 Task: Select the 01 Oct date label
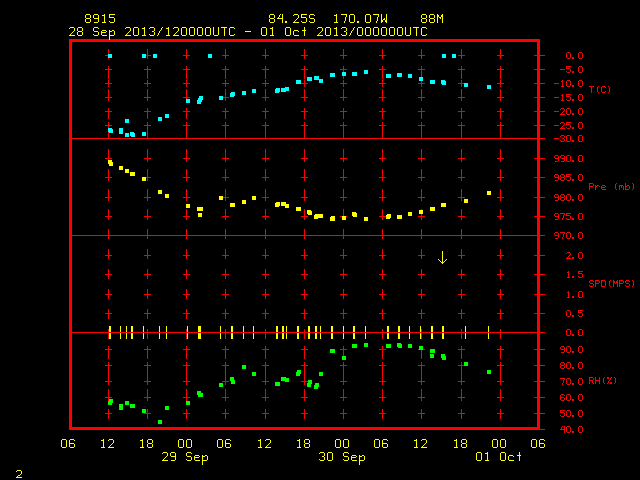pyautogui.click(x=498, y=457)
